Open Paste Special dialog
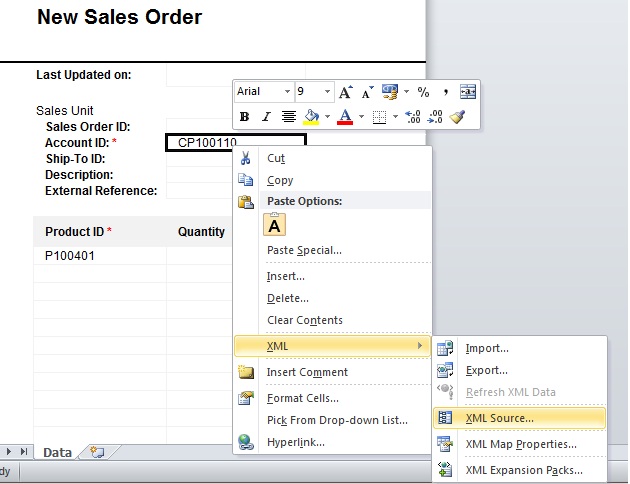Screen dimensions: 630x484 pos(304,250)
